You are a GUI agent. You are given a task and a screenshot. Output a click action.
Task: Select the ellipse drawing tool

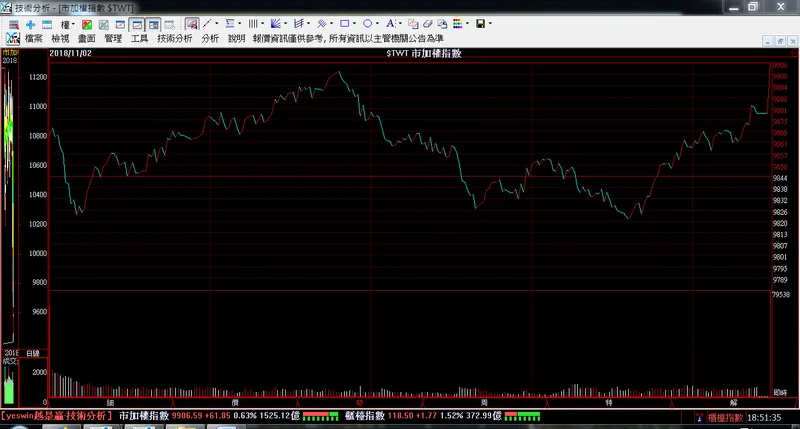click(x=367, y=23)
